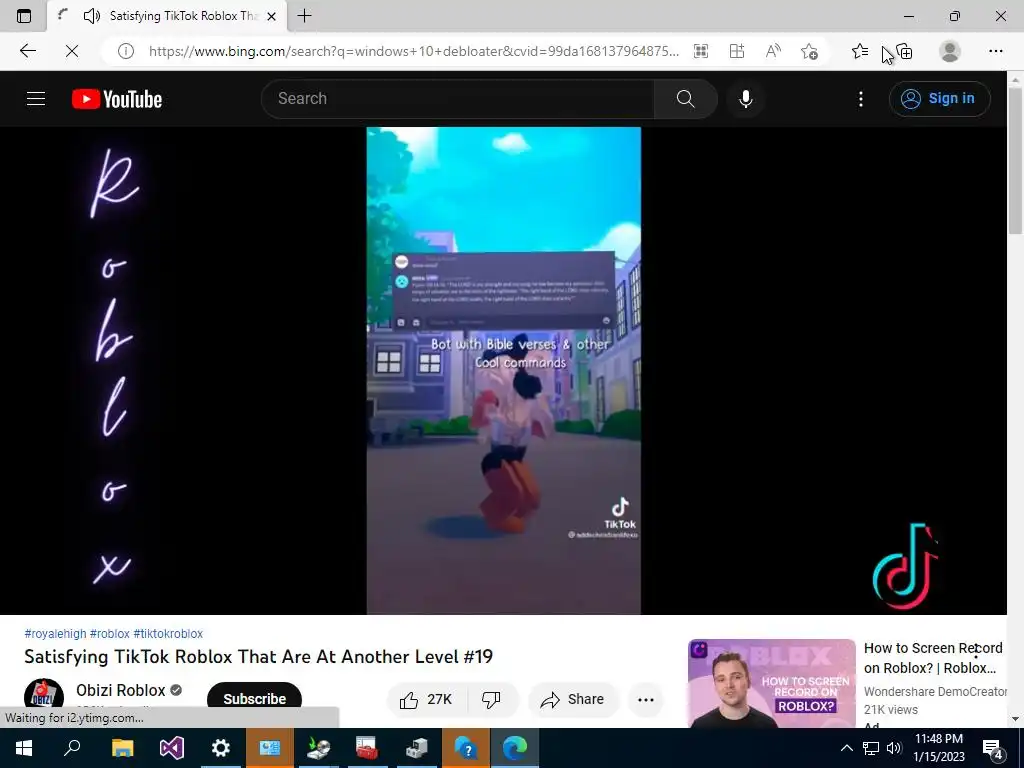Image resolution: width=1024 pixels, height=768 pixels.
Task: Share this video
Action: [573, 699]
